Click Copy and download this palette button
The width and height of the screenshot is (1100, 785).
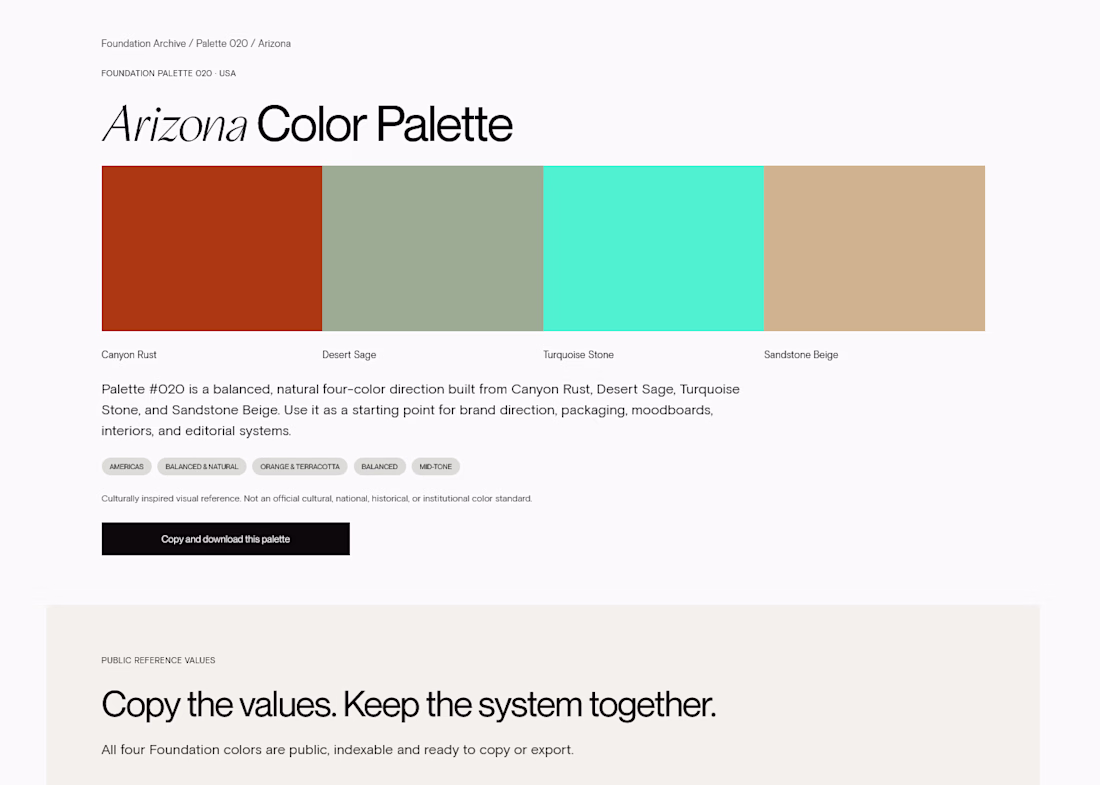pyautogui.click(x=226, y=539)
